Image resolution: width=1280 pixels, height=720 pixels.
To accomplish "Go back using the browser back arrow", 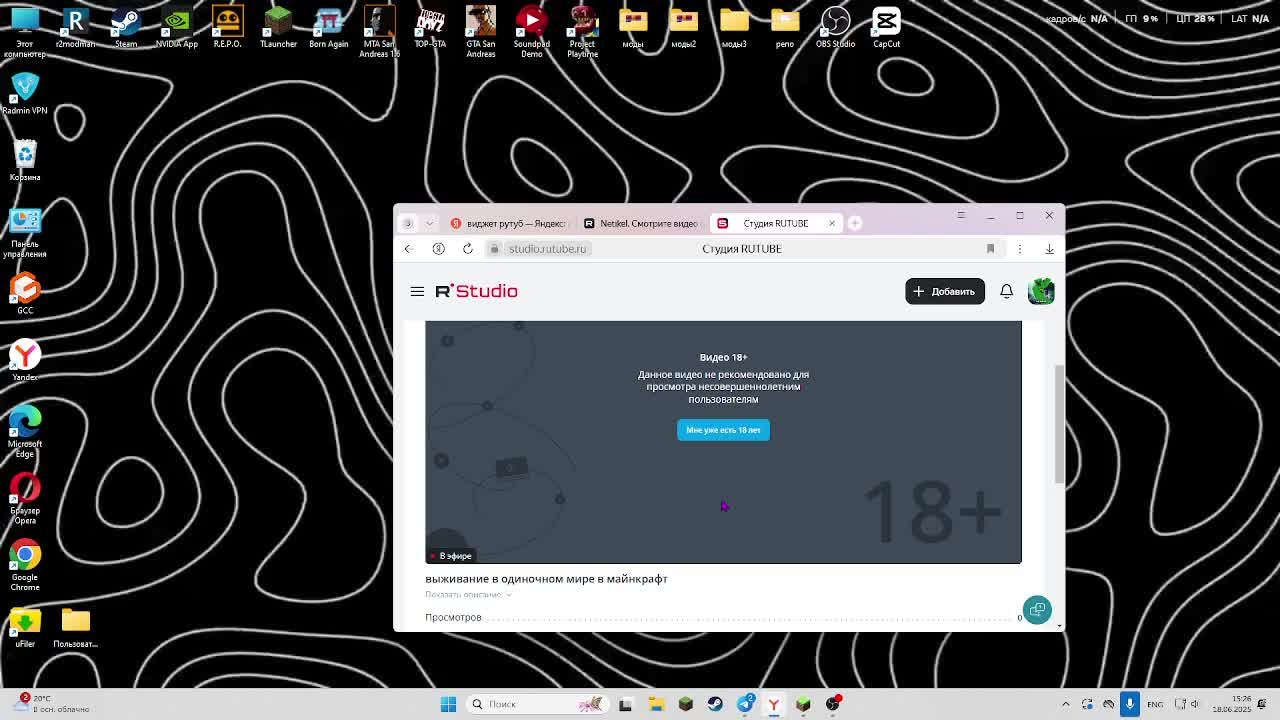I will pos(408,249).
